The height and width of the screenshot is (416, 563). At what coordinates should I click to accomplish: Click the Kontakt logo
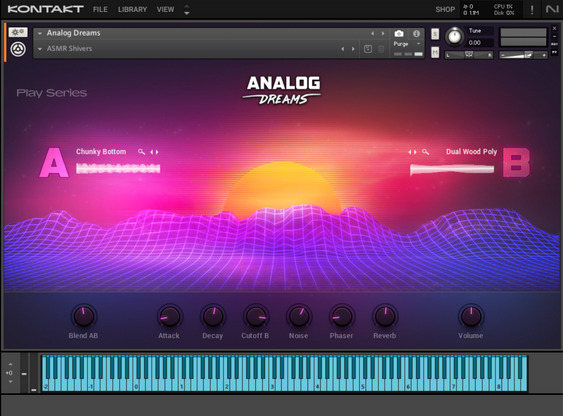tap(45, 9)
